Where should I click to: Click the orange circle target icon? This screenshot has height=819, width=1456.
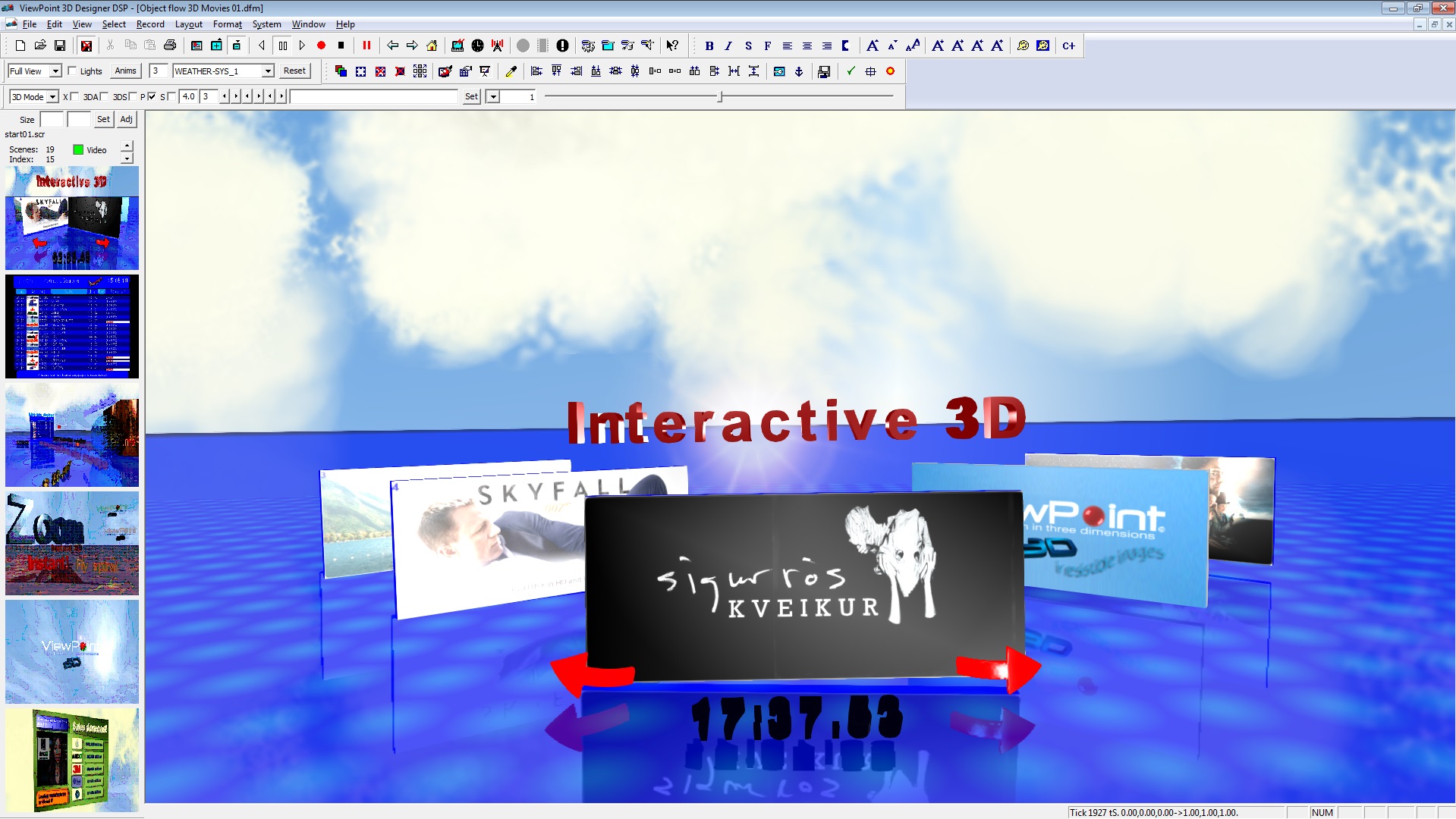pos(891,71)
